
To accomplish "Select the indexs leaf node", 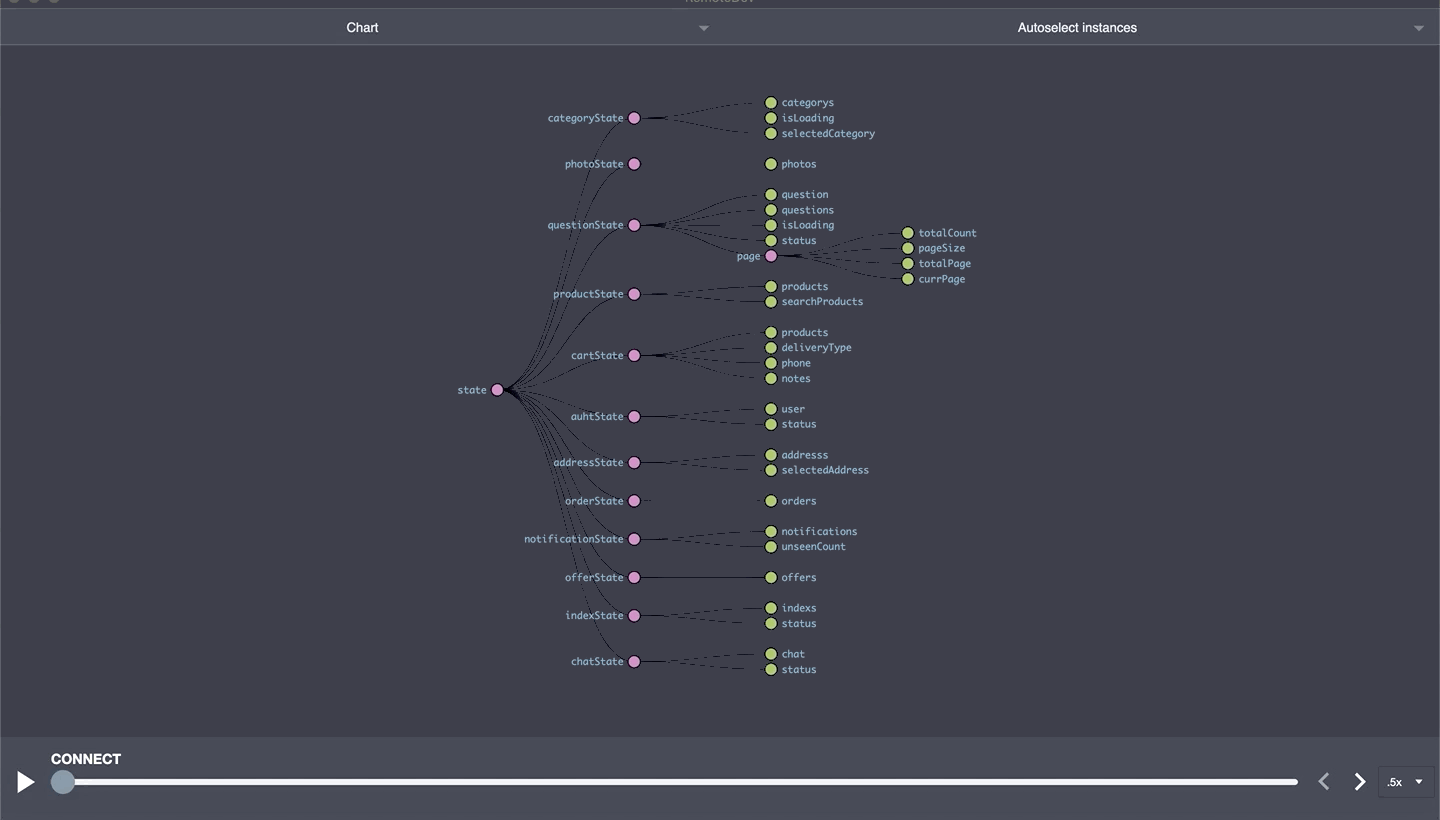I will click(x=771, y=608).
